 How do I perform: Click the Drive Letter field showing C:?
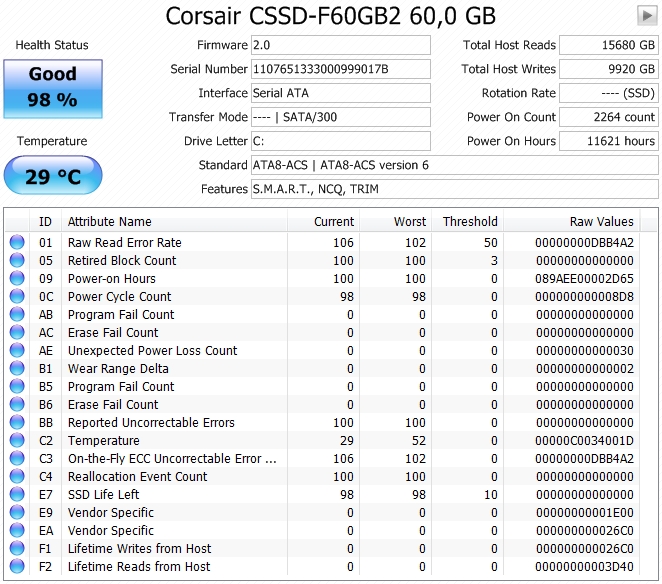pos(341,141)
